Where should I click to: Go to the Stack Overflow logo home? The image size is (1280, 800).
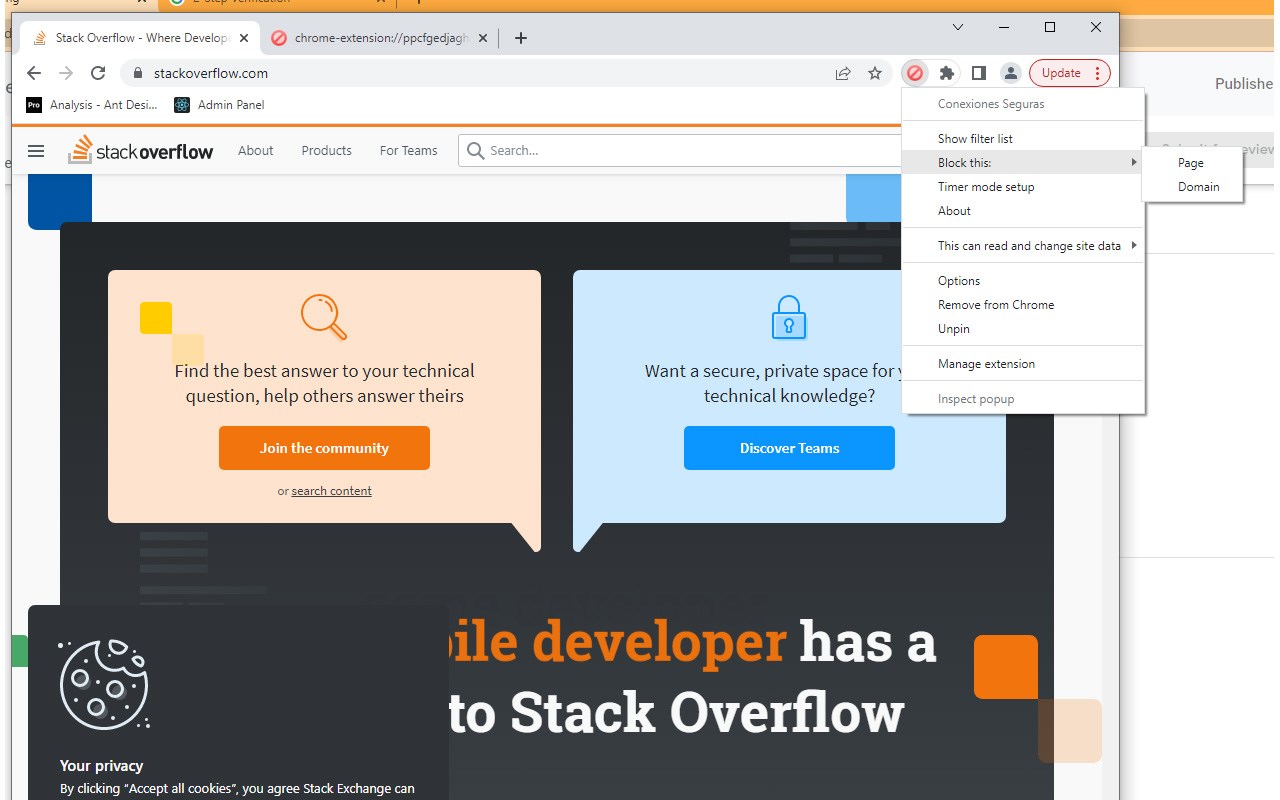coord(141,150)
